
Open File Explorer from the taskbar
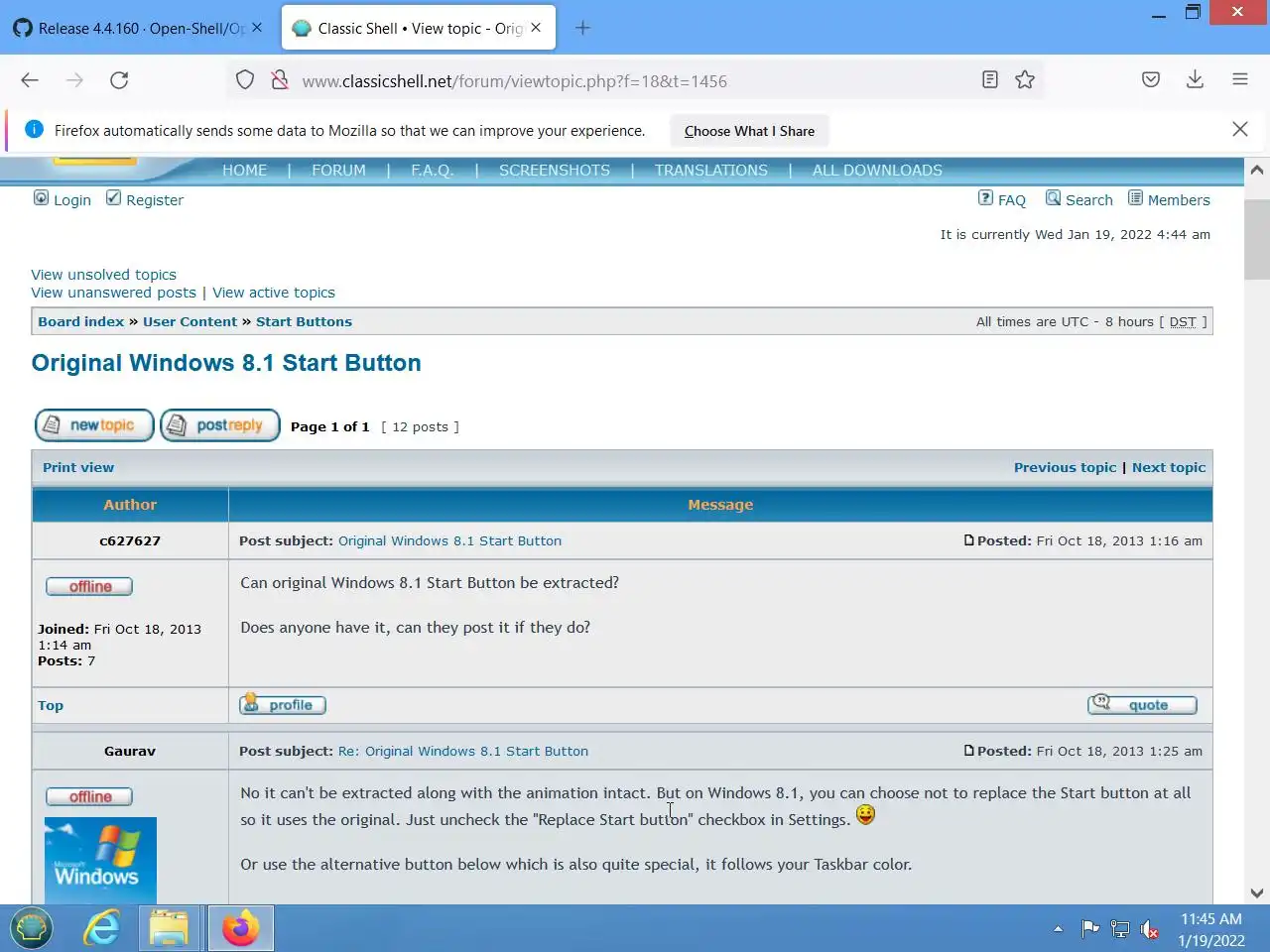coord(169,929)
